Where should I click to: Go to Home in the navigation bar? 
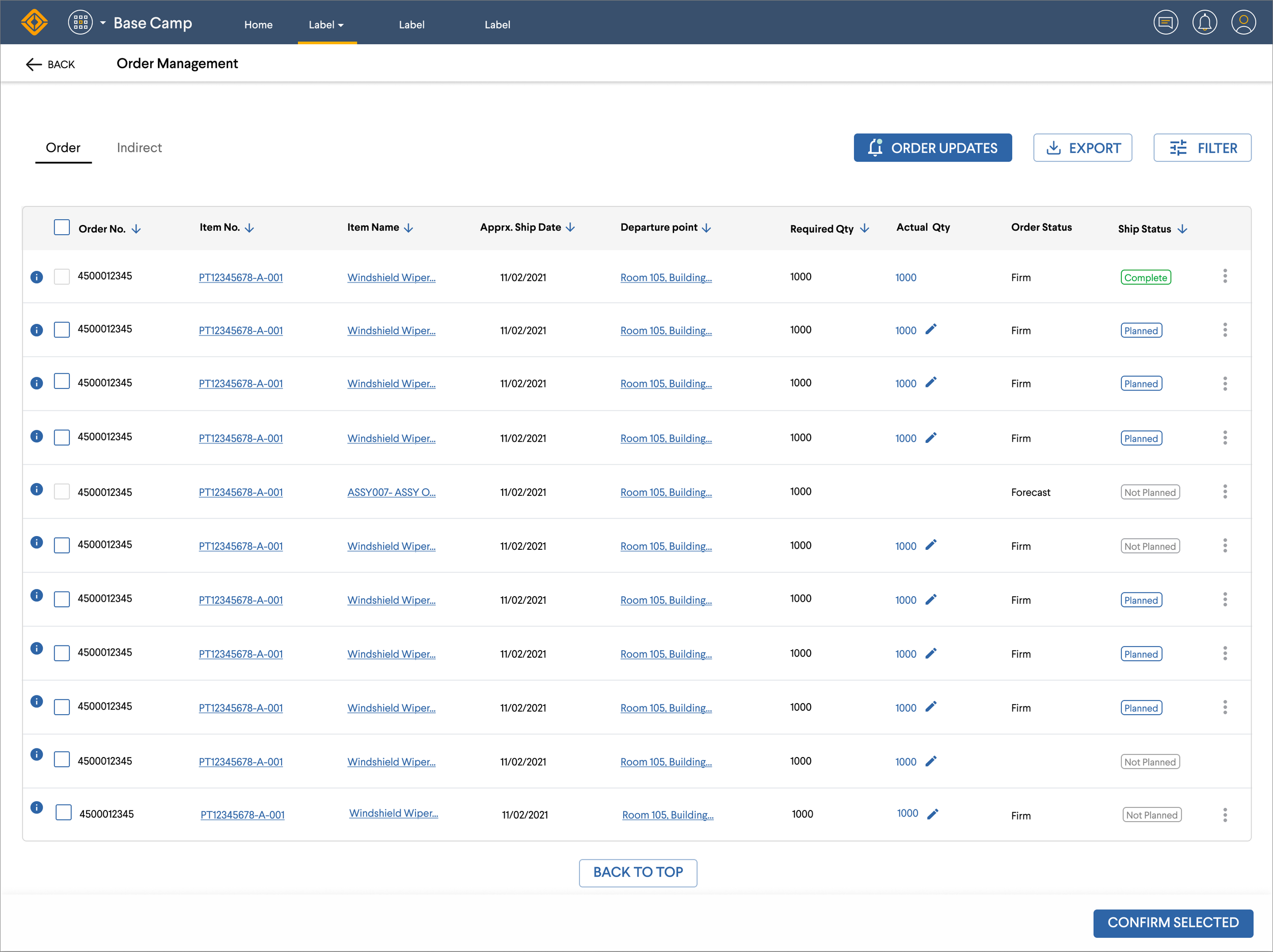pos(258,25)
